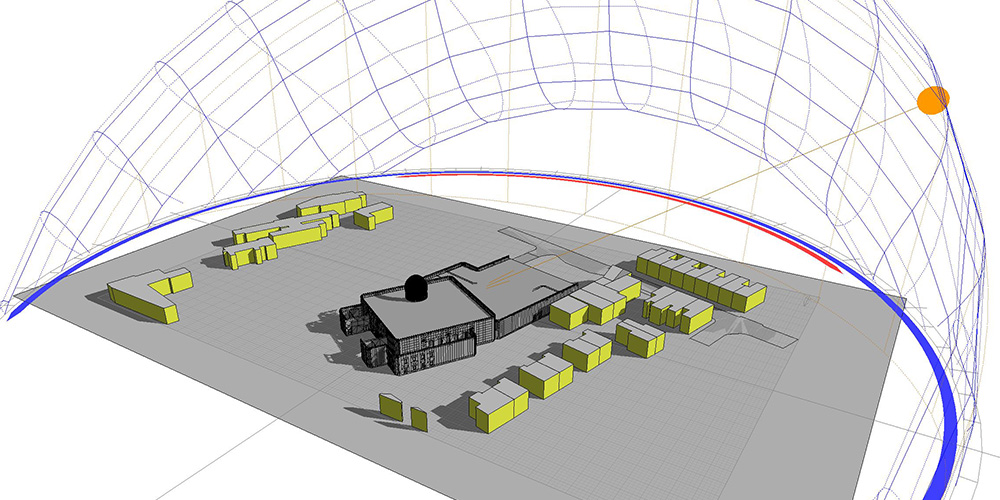1000x500 pixels.
Task: Pick the leftmost small yellow block at front
Action: coord(390,405)
